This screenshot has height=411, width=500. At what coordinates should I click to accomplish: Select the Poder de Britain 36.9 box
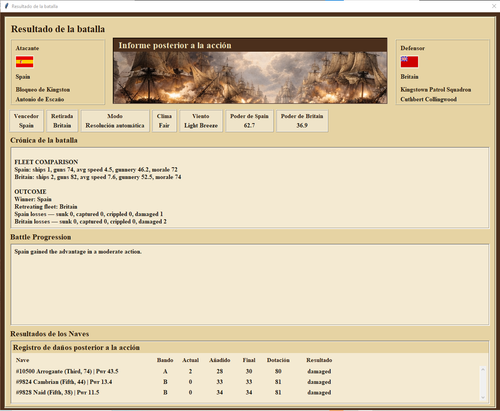(302, 121)
